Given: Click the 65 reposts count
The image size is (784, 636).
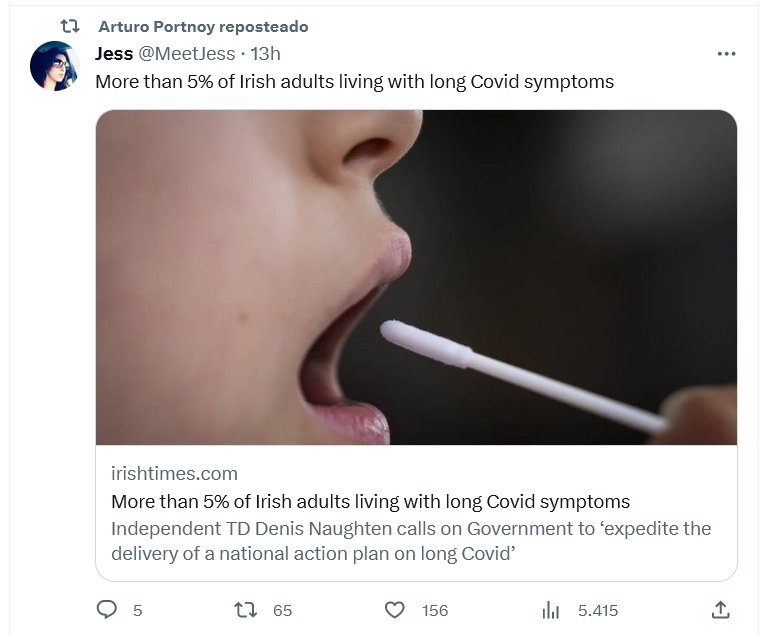Looking at the screenshot, I should click(x=283, y=610).
